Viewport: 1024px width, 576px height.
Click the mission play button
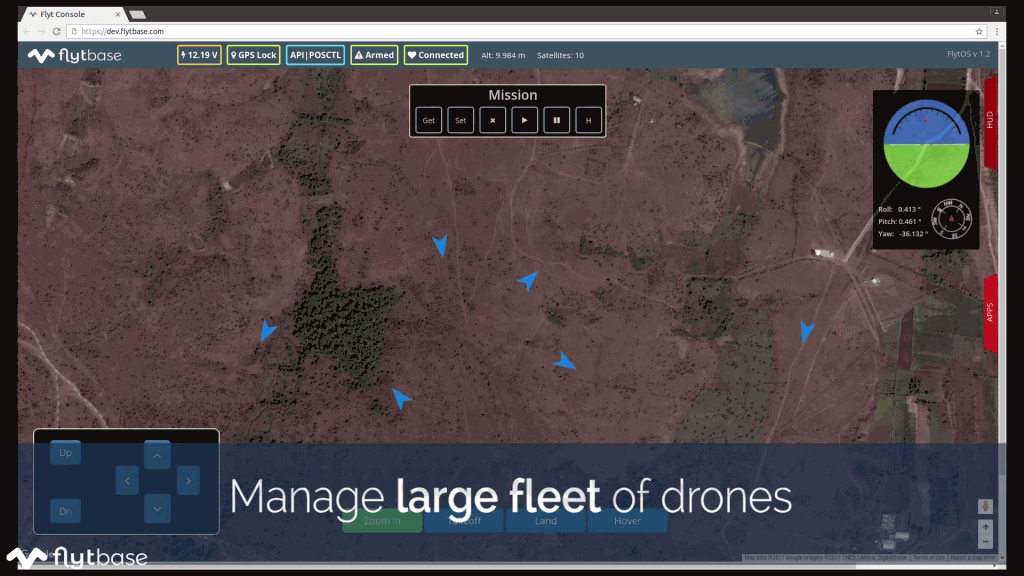[x=524, y=121]
